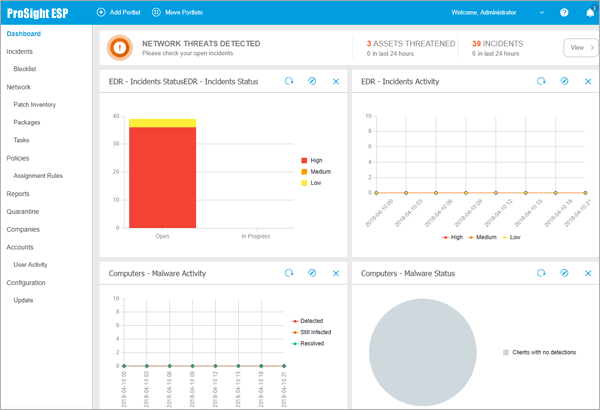The width and height of the screenshot is (600, 410).
Task: Refresh the Computers Malware Status portlet
Action: click(x=541, y=273)
